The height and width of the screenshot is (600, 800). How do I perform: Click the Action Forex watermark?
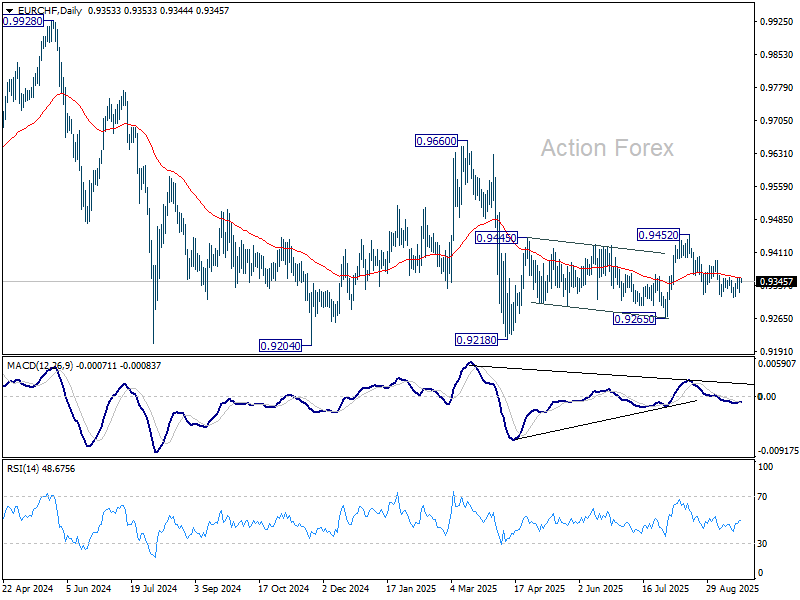pyautogui.click(x=607, y=148)
